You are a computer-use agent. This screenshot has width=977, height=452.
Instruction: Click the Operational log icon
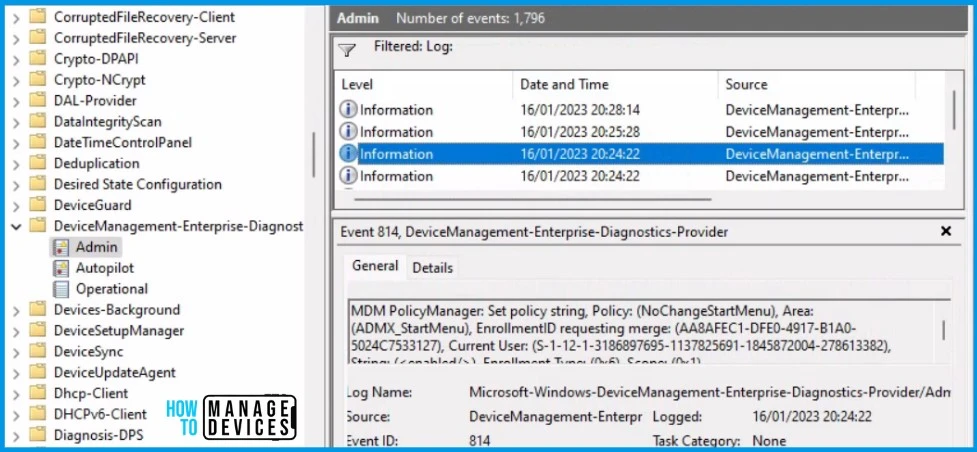(x=60, y=289)
